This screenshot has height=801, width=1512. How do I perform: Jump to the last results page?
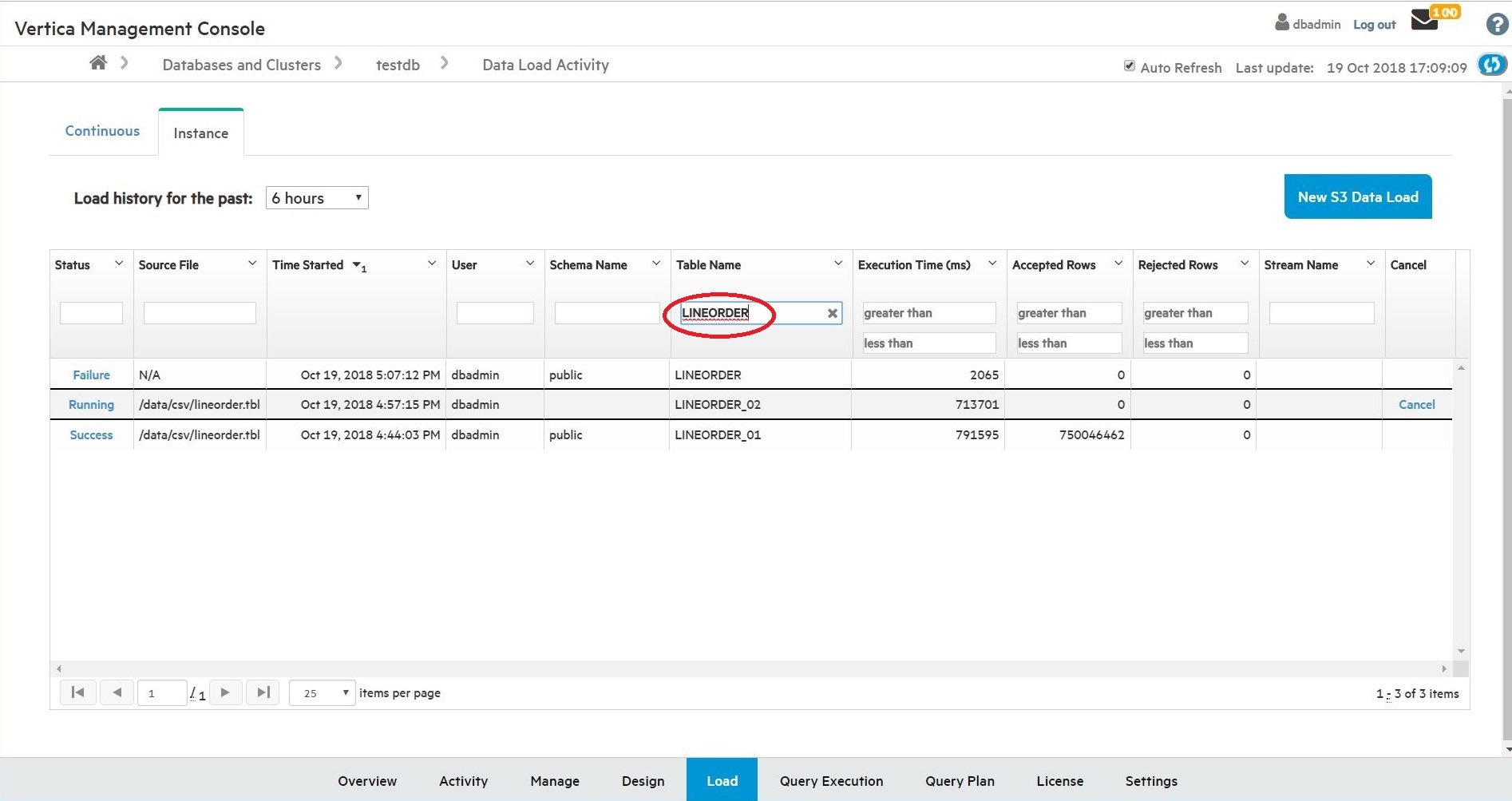(x=263, y=692)
